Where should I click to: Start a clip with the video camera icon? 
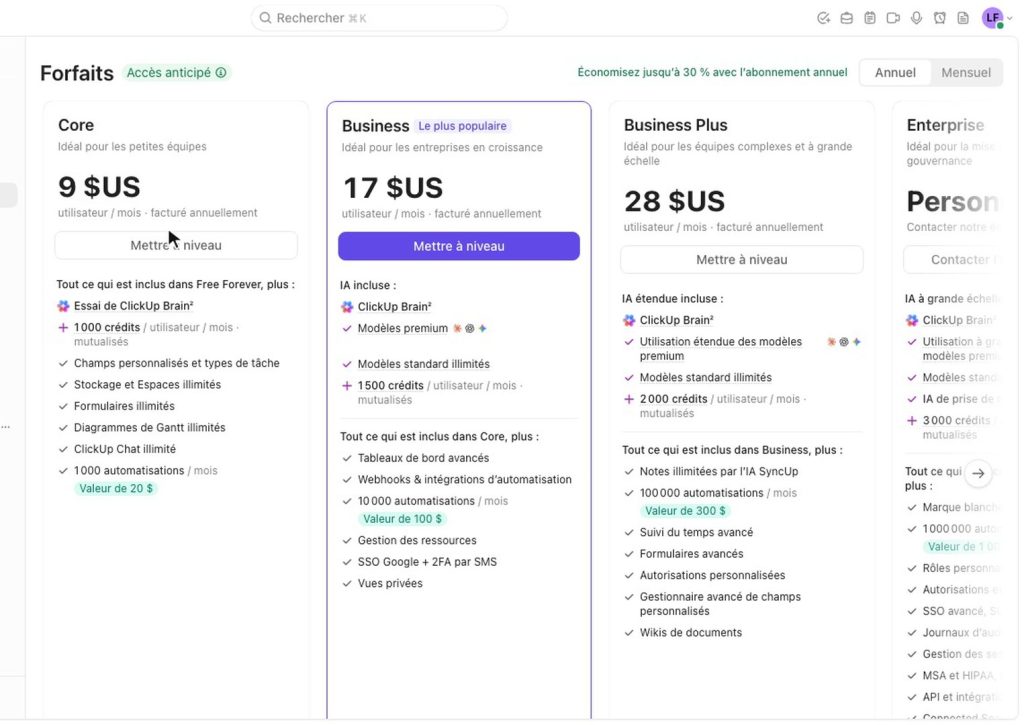[893, 18]
